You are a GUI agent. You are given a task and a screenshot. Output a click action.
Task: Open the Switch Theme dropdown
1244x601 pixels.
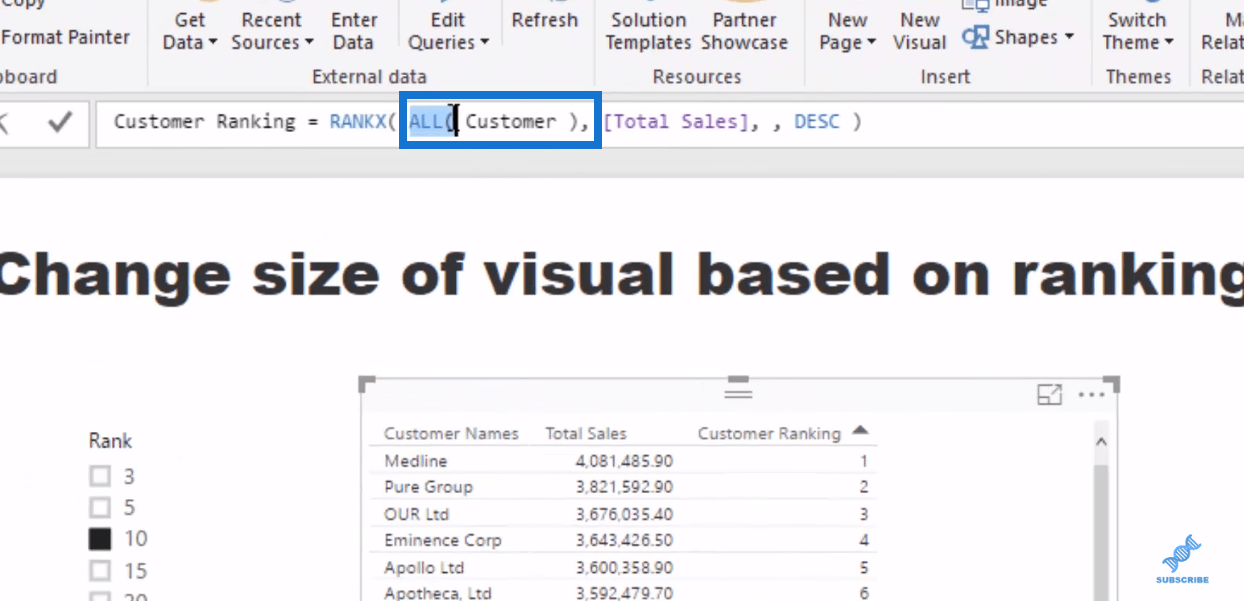1137,31
